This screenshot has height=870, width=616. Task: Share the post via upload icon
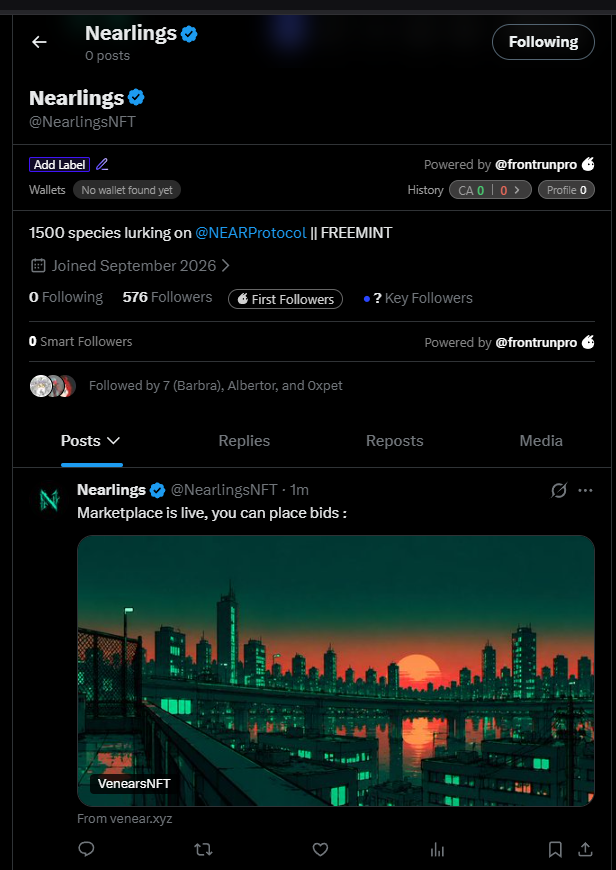tap(585, 849)
